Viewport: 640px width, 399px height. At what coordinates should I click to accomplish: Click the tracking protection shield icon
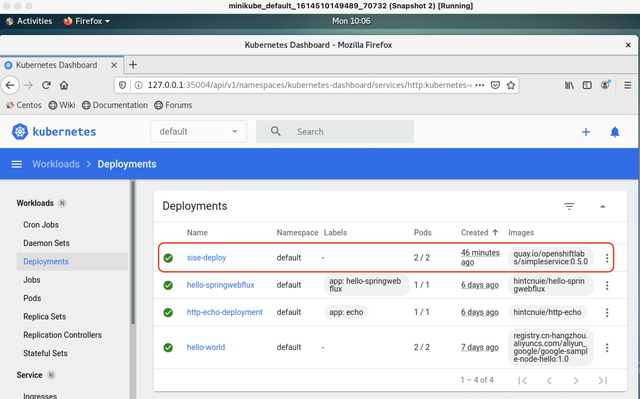(x=122, y=85)
